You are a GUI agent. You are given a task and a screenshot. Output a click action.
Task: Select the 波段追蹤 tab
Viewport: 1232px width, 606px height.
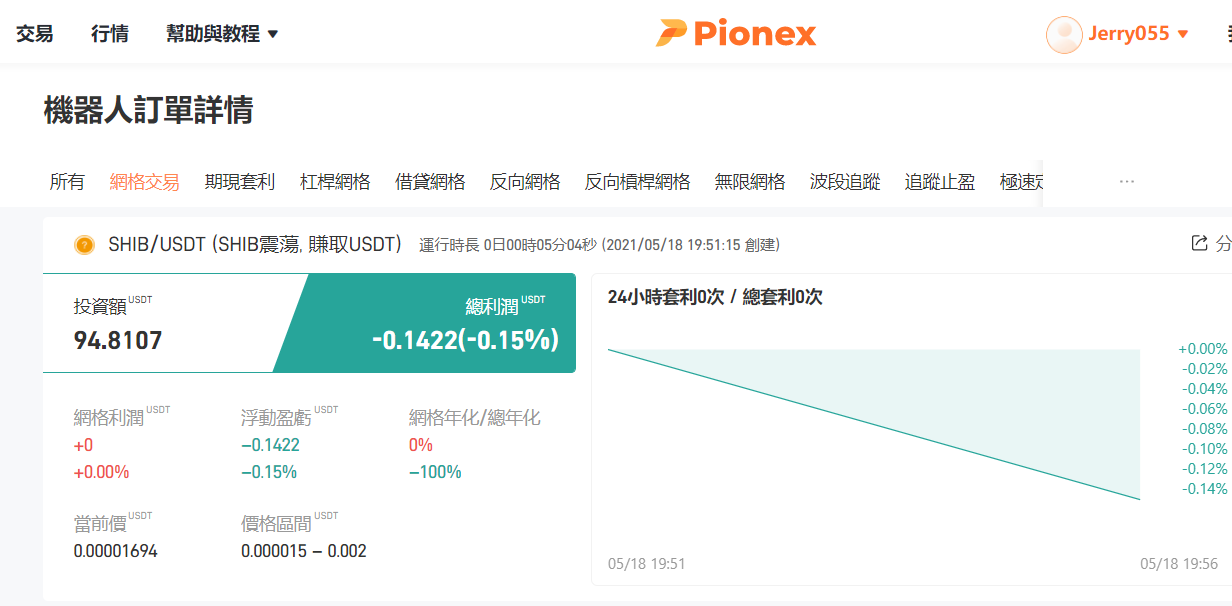(x=845, y=182)
